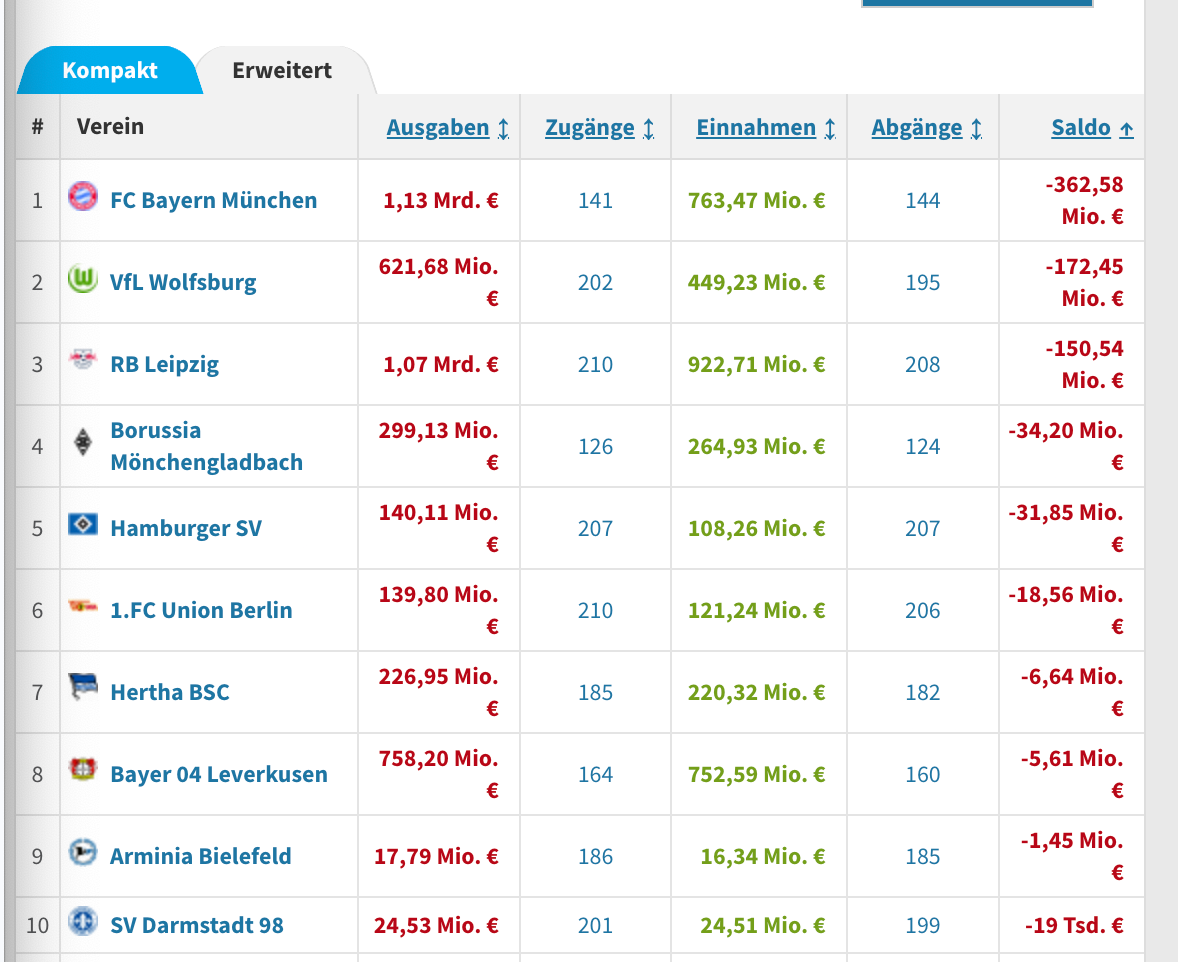The height and width of the screenshot is (962, 1178).
Task: Open the VfL Wolfsburg club link
Action: tap(183, 283)
